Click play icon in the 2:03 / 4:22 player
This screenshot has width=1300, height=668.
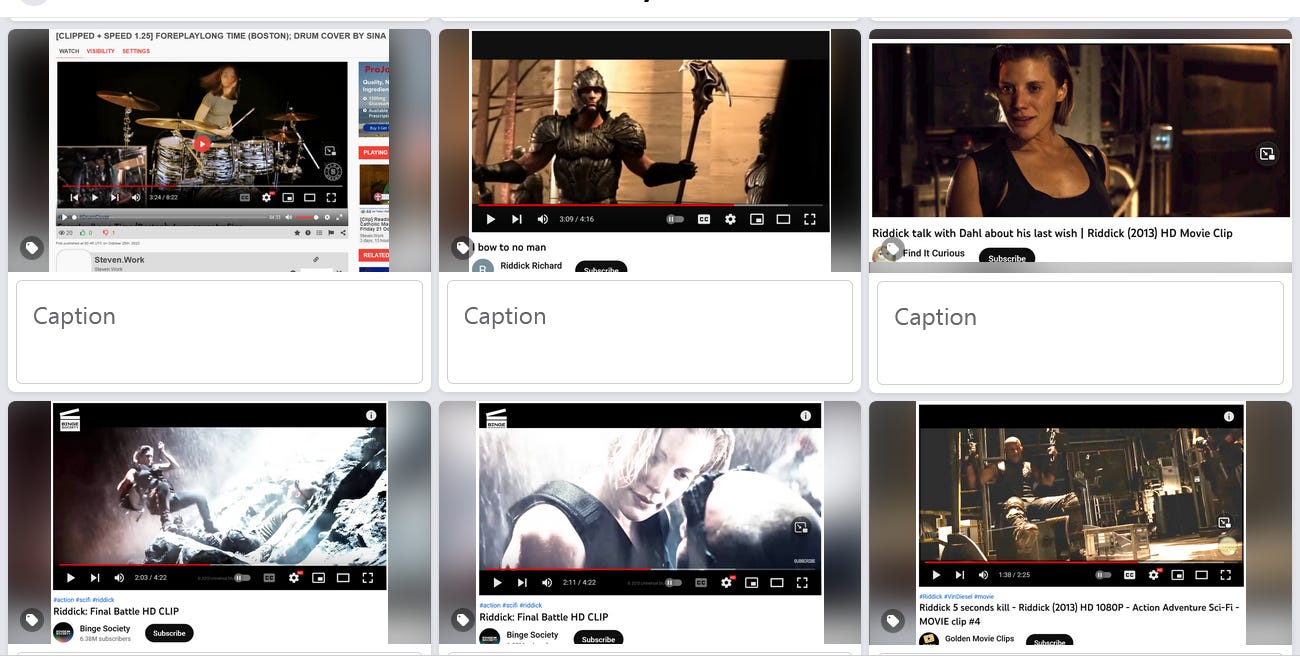click(x=70, y=578)
